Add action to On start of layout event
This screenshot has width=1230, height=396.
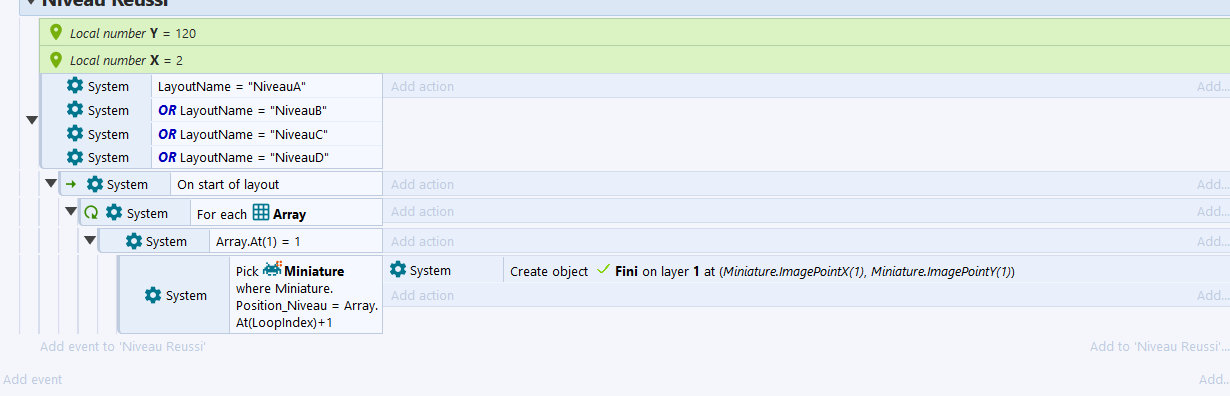click(422, 184)
